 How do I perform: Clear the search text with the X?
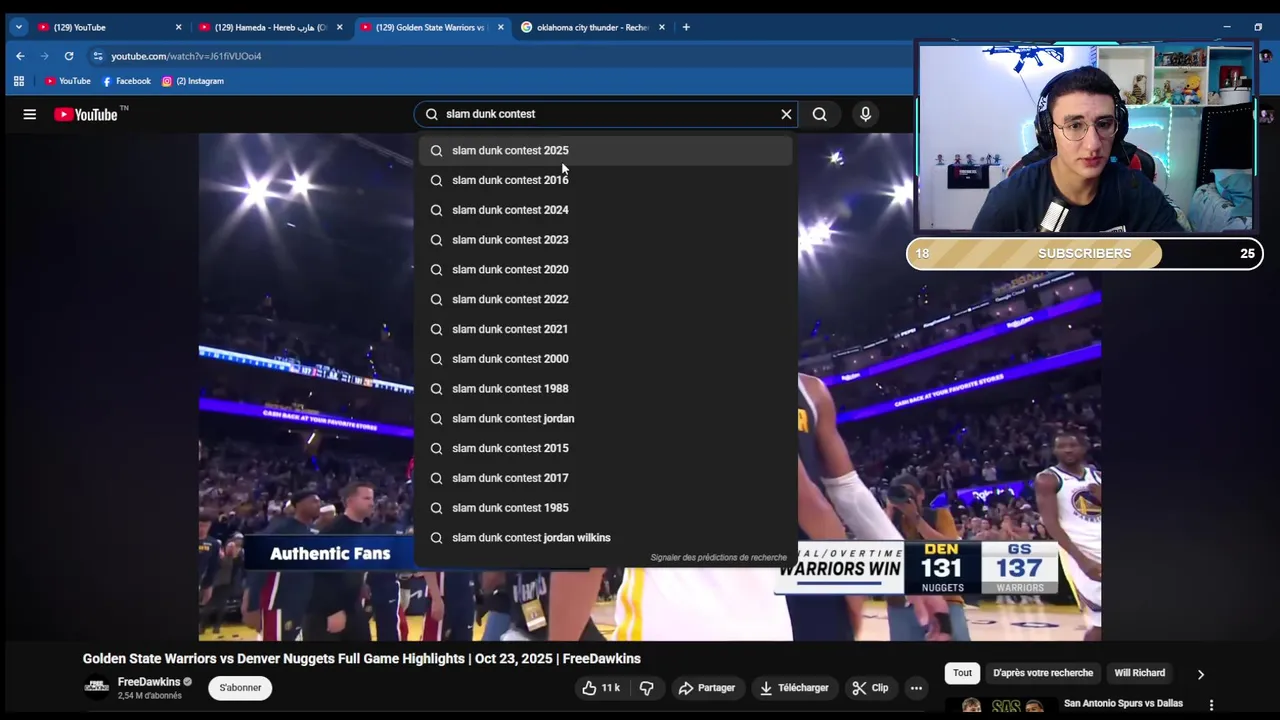click(x=786, y=114)
